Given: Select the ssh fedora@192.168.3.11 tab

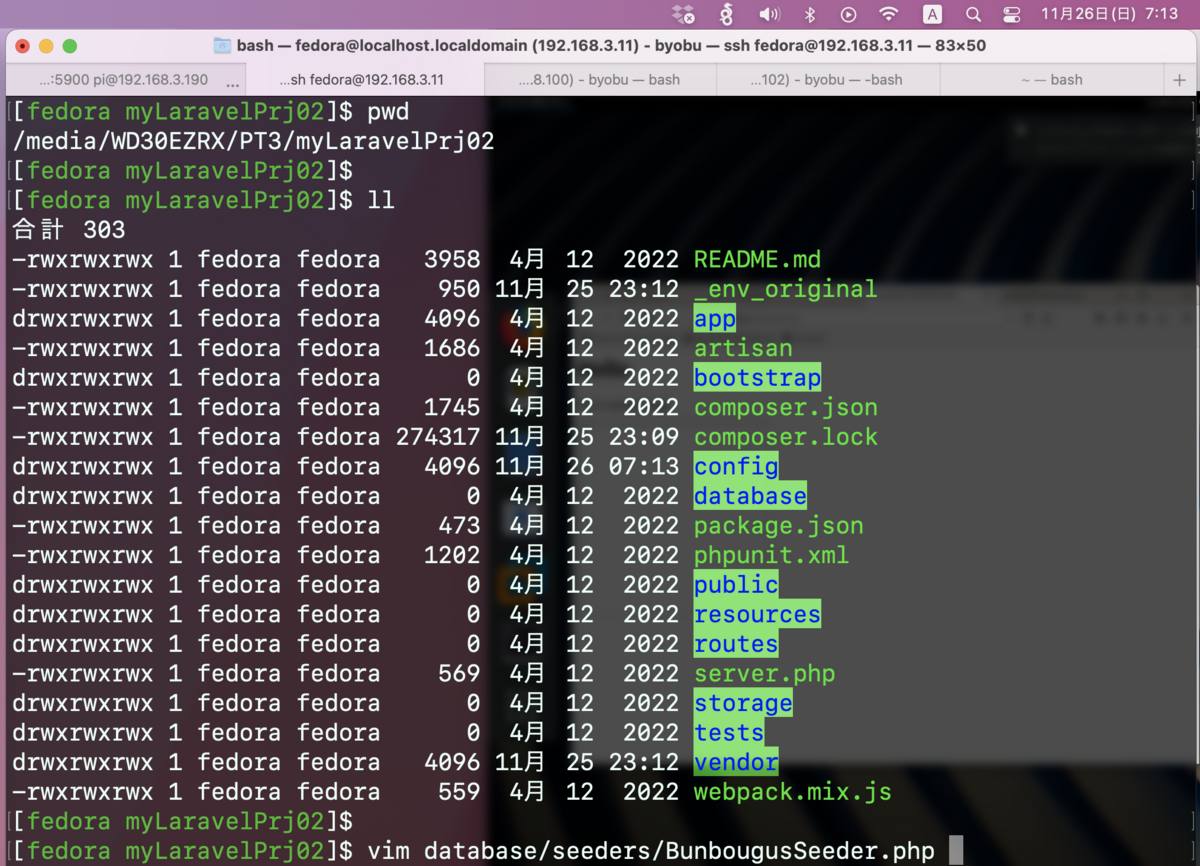Looking at the screenshot, I should click(x=364, y=80).
